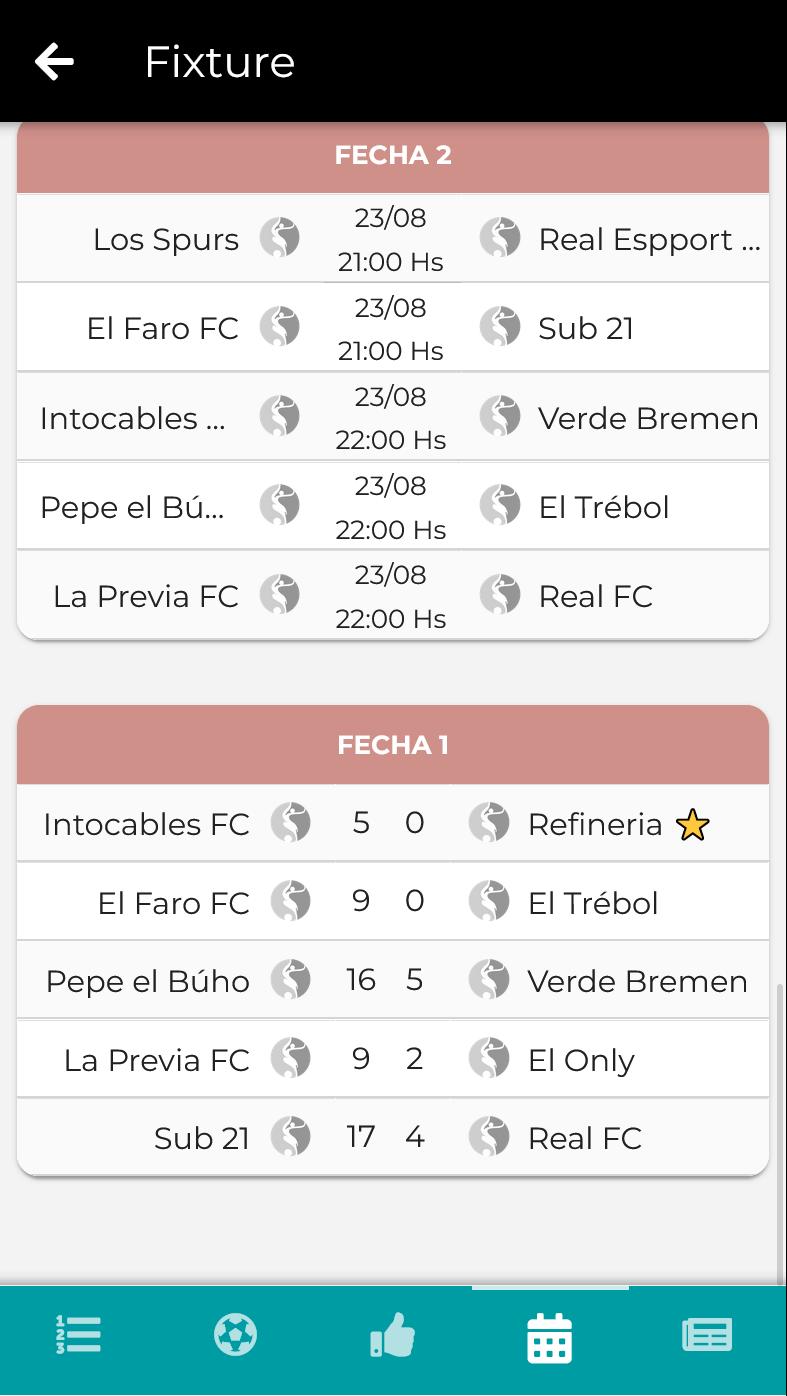Viewport: 787px width, 1396px height.
Task: Click the Verde Bremen crest in Fecha 2
Action: (x=500, y=416)
